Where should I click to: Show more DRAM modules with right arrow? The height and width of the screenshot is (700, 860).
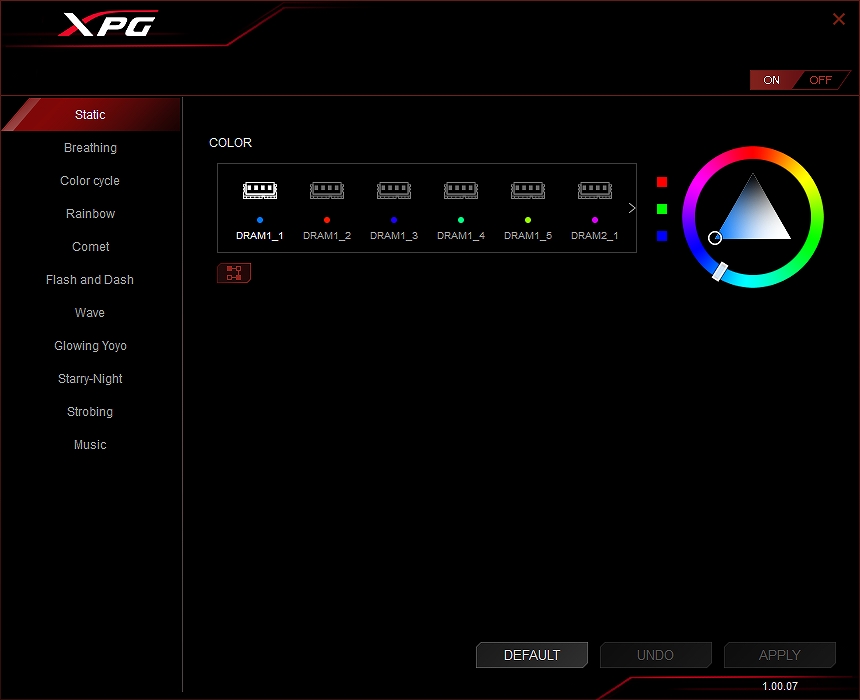631,208
